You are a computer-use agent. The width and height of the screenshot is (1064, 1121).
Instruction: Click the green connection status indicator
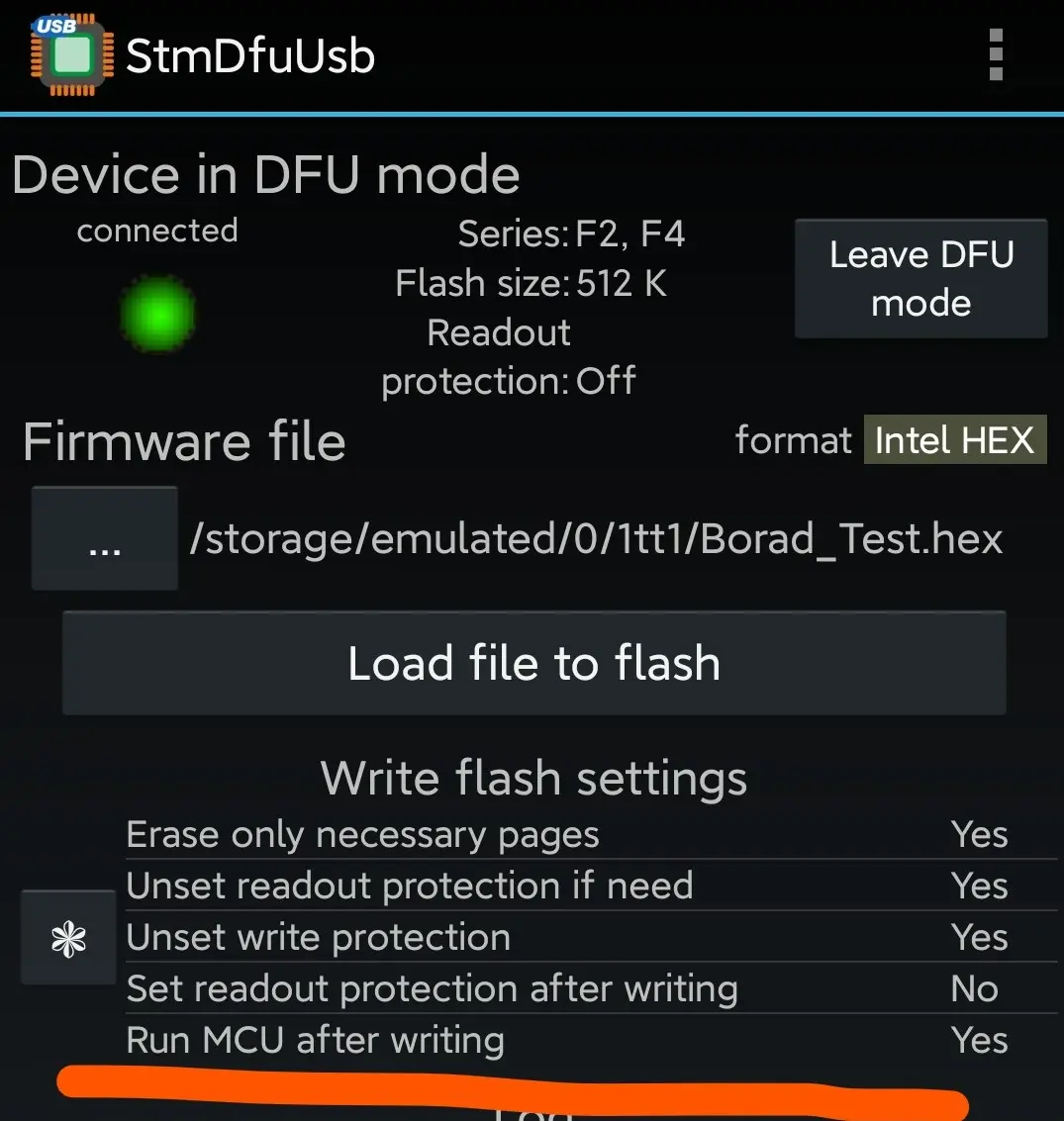click(x=158, y=315)
